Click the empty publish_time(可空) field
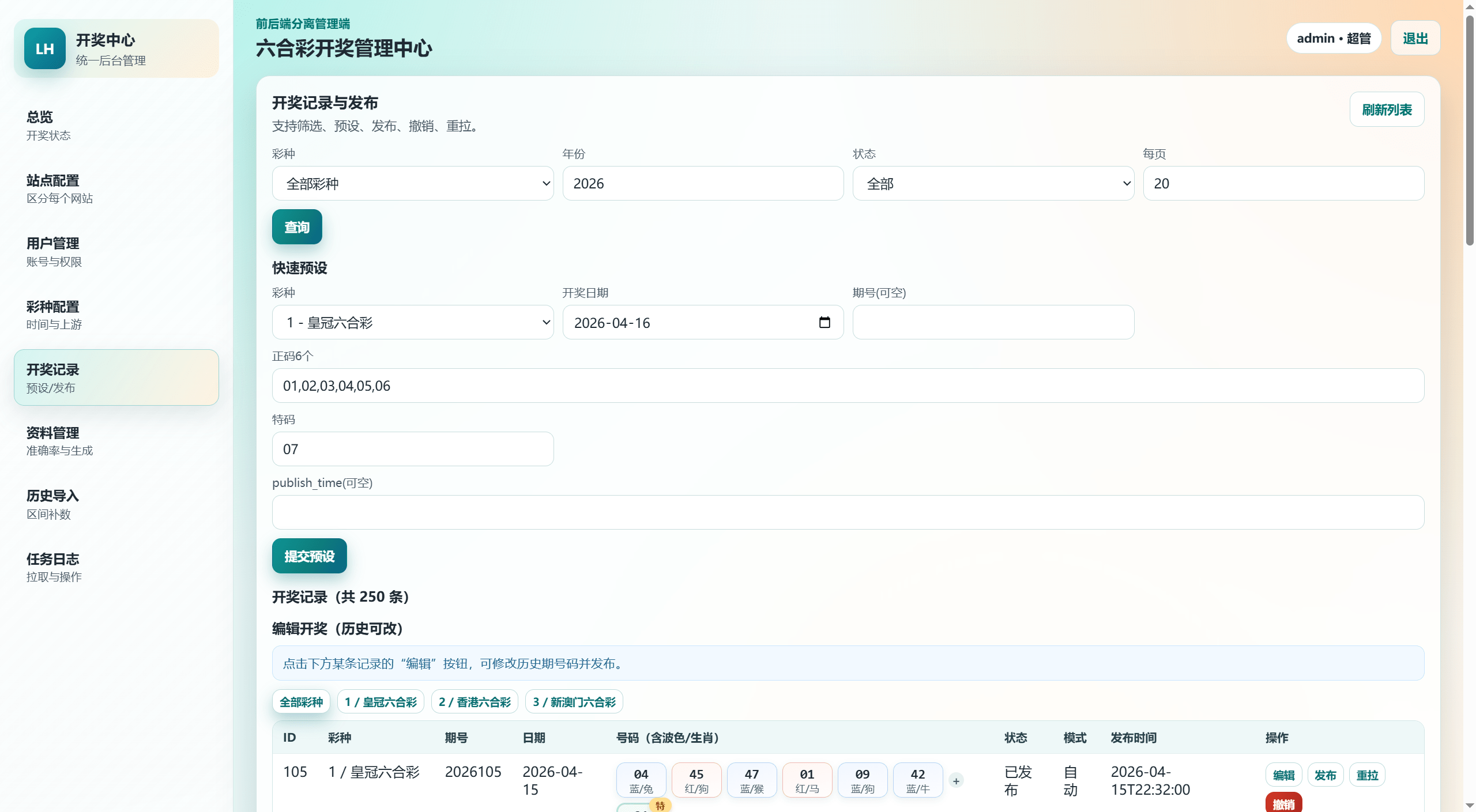The width and height of the screenshot is (1476, 812). click(848, 512)
